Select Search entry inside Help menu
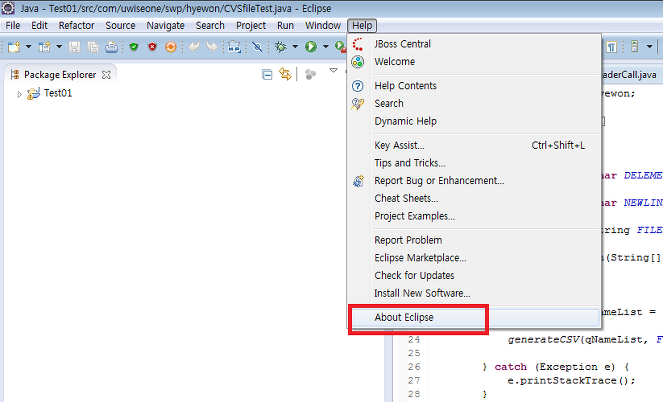 474,104
